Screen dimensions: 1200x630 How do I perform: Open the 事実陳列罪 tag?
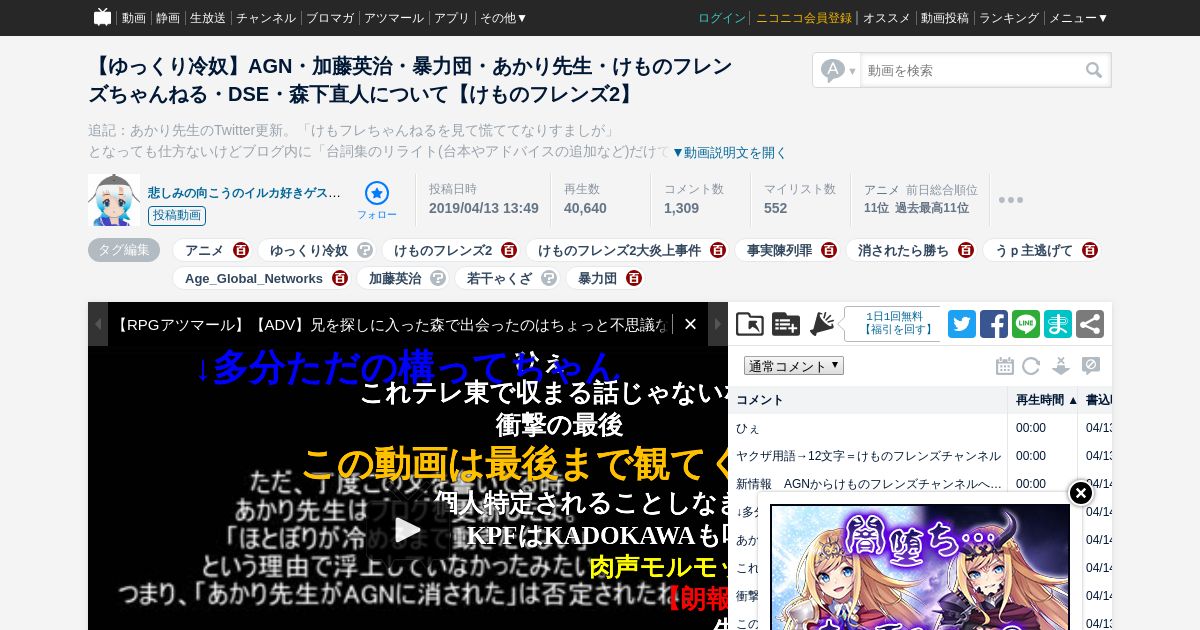tap(780, 250)
